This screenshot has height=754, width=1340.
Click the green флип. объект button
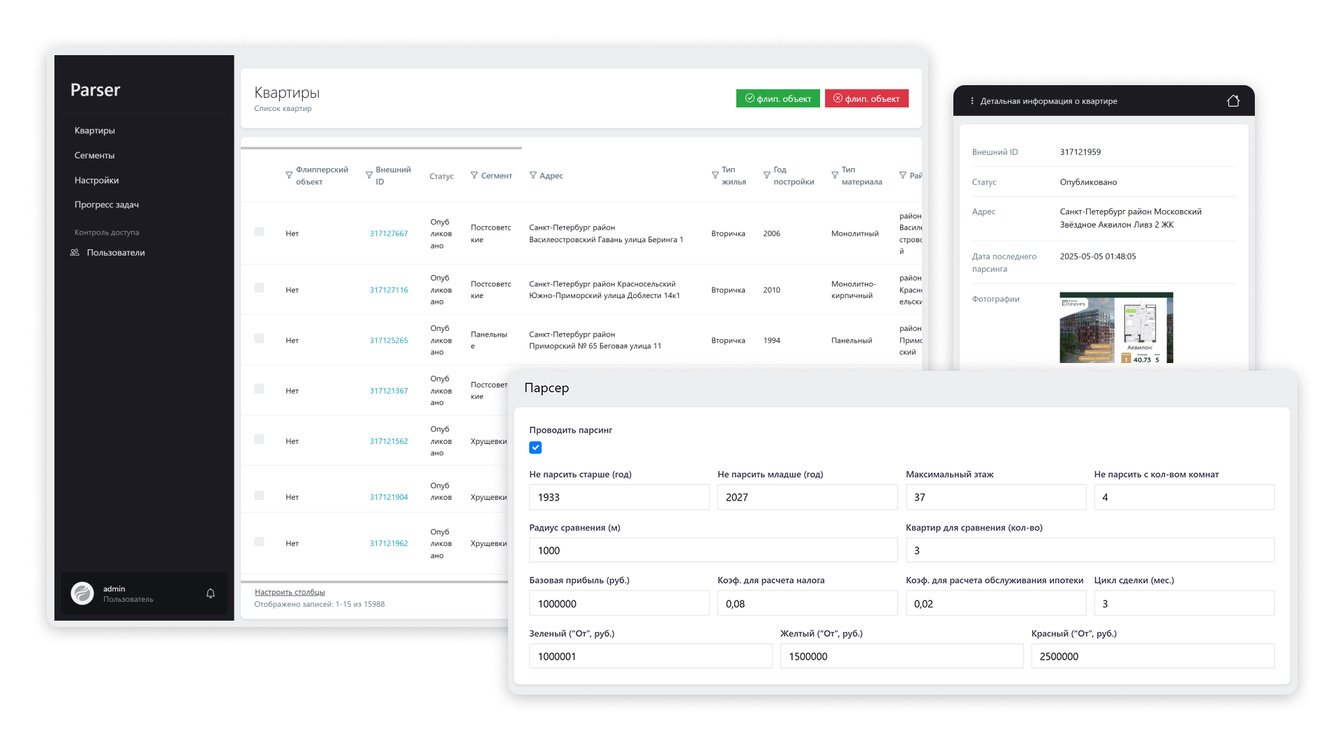click(x=778, y=99)
